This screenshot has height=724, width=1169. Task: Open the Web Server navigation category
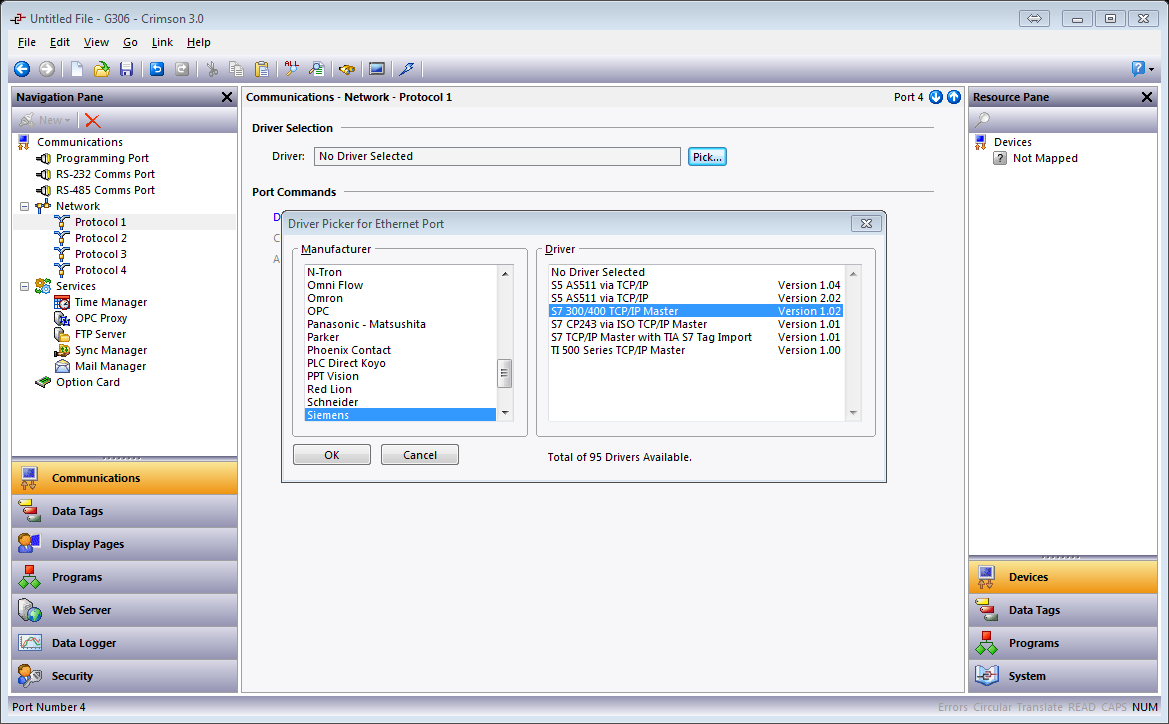[125, 610]
